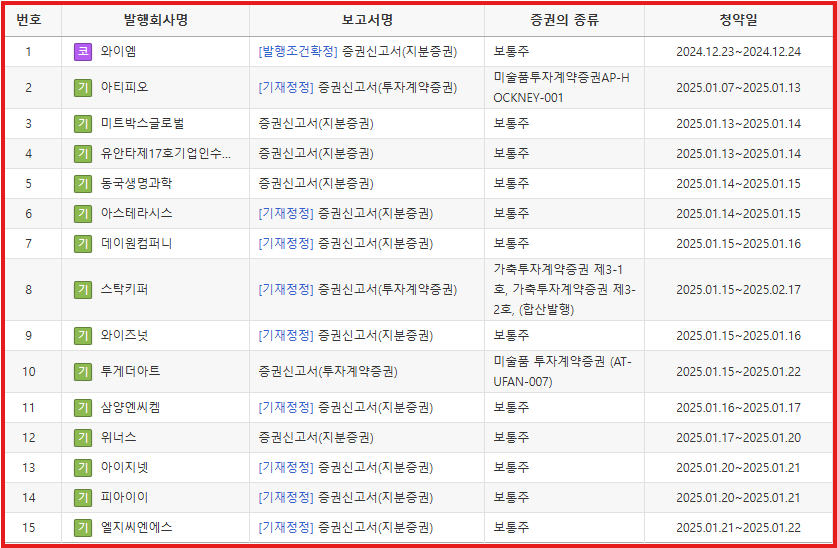Open the 삼양엔씨켐 company name
837x548 pixels.
click(130, 408)
